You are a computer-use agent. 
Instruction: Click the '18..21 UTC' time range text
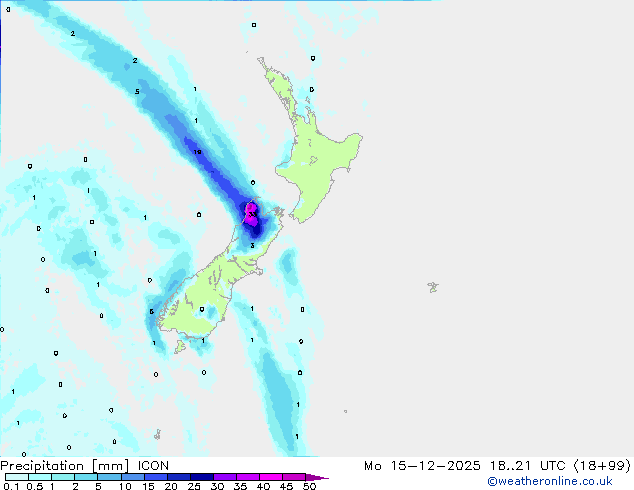tap(527, 466)
